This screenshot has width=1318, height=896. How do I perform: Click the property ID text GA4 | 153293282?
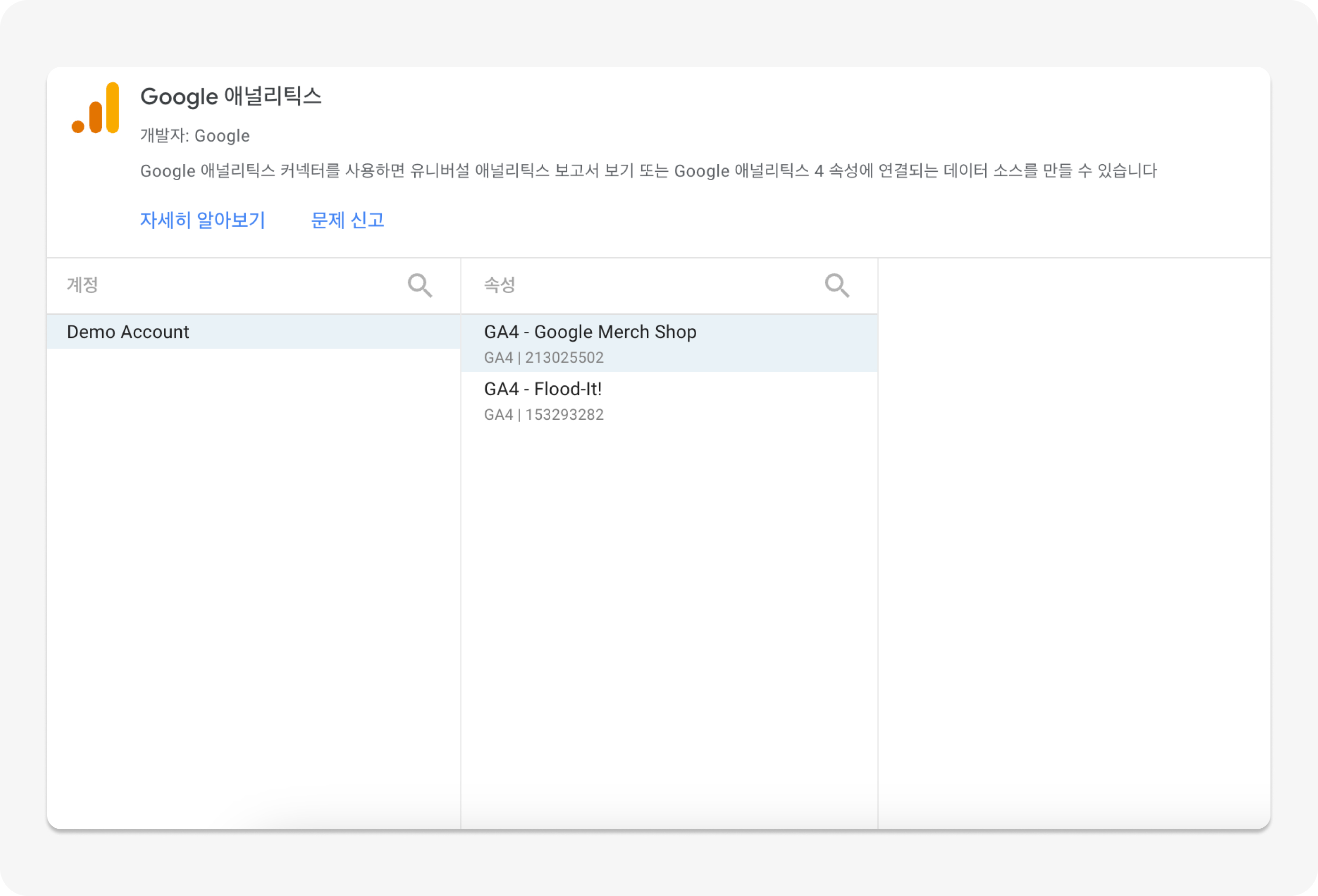click(x=544, y=415)
